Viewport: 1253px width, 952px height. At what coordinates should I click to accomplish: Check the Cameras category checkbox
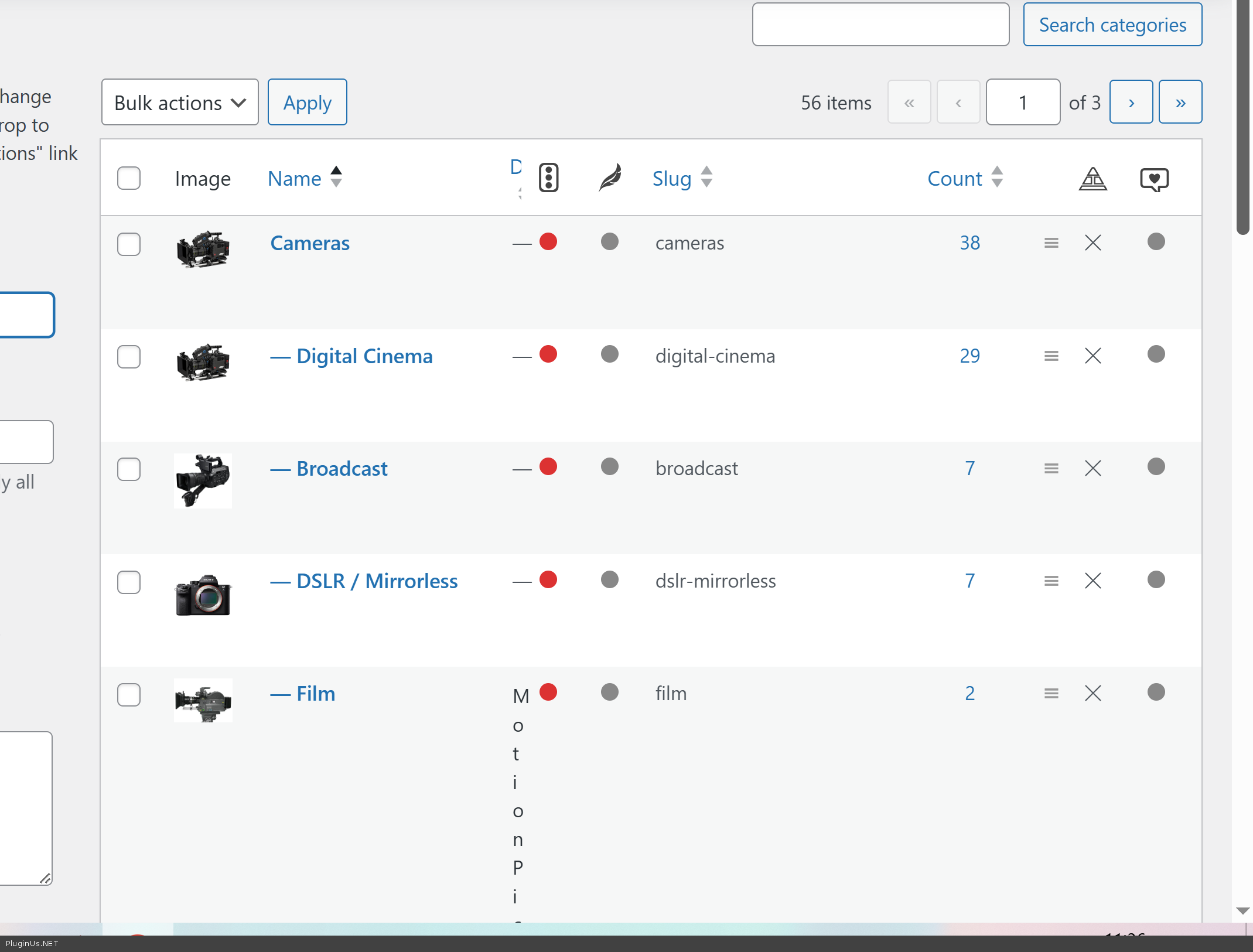click(x=129, y=244)
